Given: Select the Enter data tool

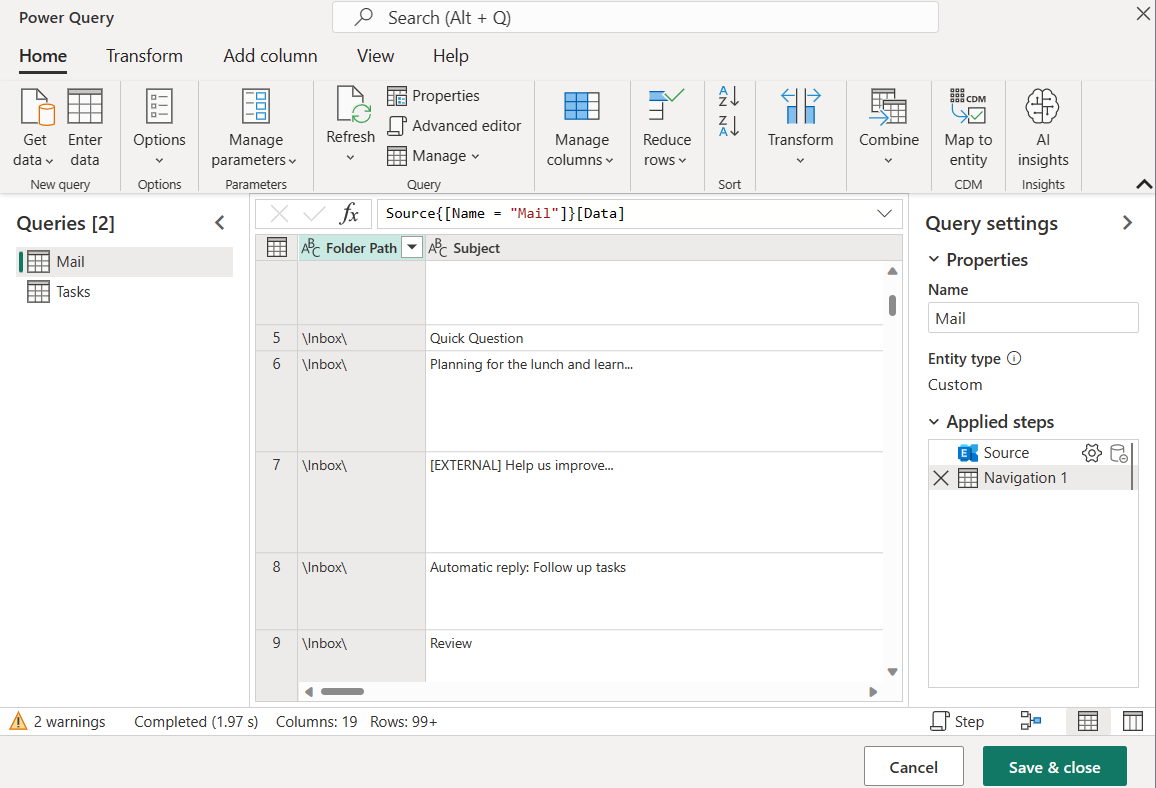Looking at the screenshot, I should coord(85,125).
